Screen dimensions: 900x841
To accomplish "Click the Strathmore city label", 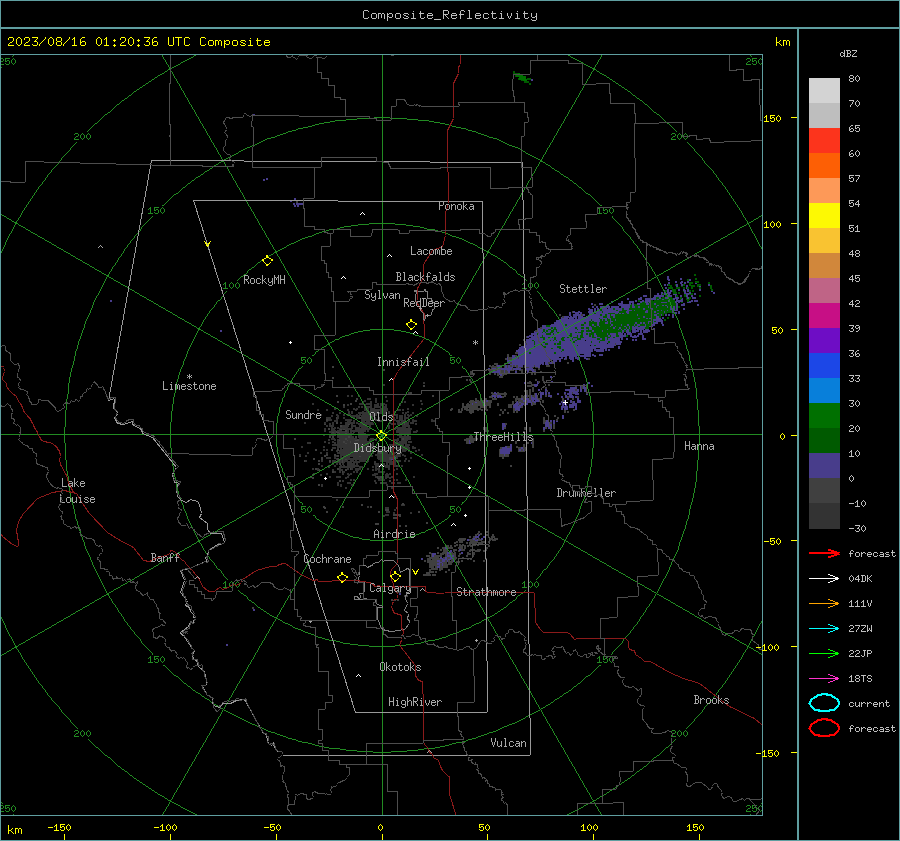I will 486,592.
